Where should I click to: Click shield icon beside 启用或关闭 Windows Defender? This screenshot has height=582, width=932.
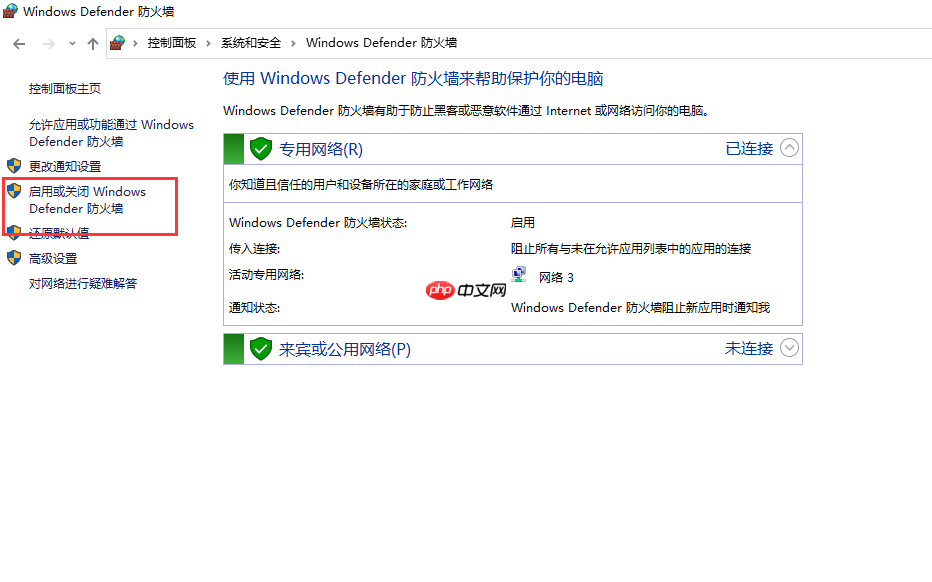[14, 190]
